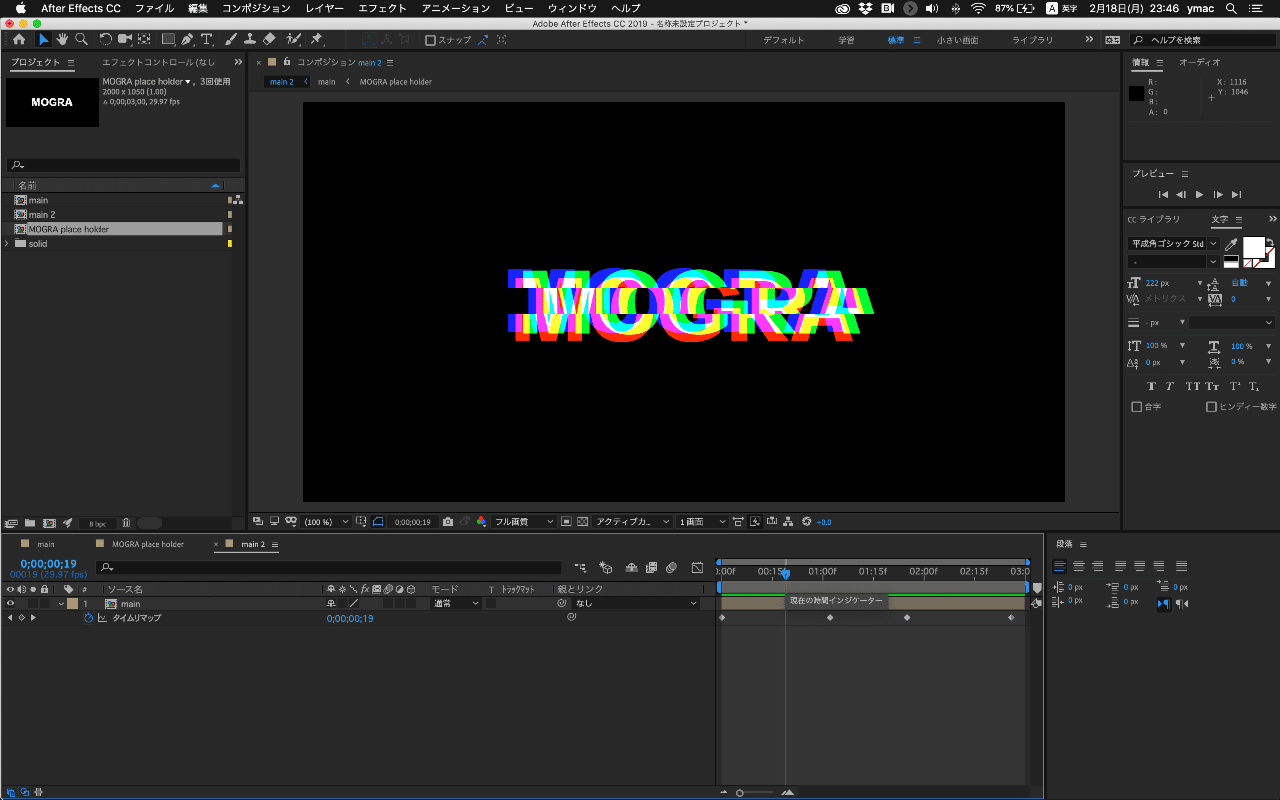Select the Horizontal Type tool
Image resolution: width=1280 pixels, height=800 pixels.
206,39
